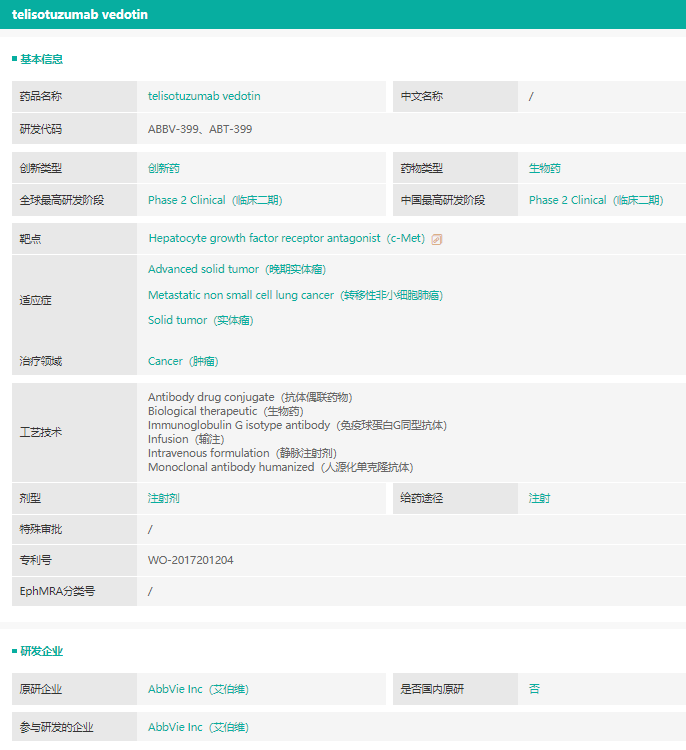
Task: Click the 研发企业 section heading
Action: (41, 651)
